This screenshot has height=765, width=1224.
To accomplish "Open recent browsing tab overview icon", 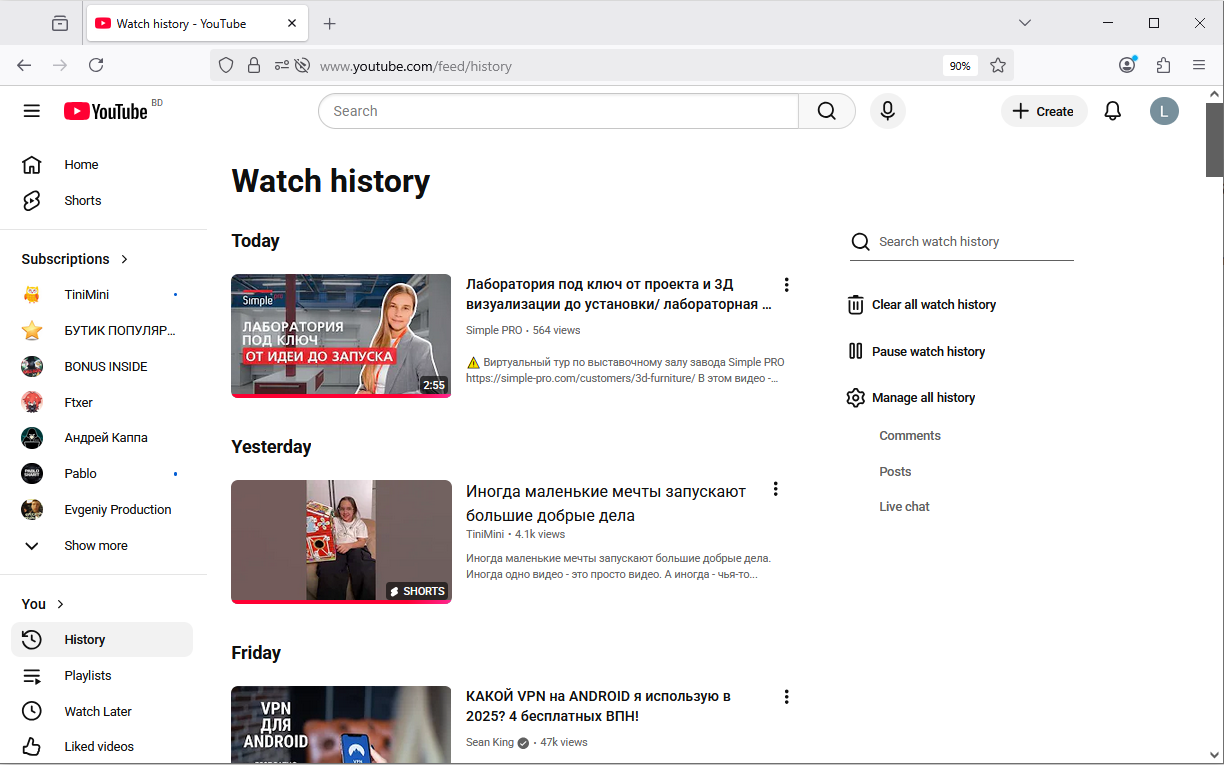I will tap(60, 23).
